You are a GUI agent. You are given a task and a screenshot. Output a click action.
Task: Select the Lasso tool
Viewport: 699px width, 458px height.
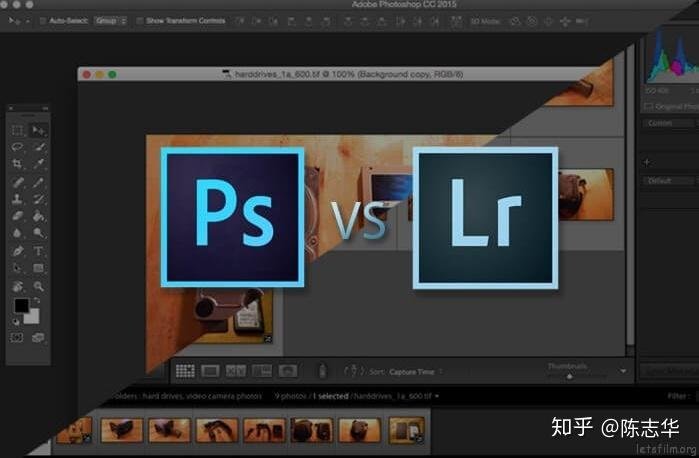pyautogui.click(x=17, y=147)
